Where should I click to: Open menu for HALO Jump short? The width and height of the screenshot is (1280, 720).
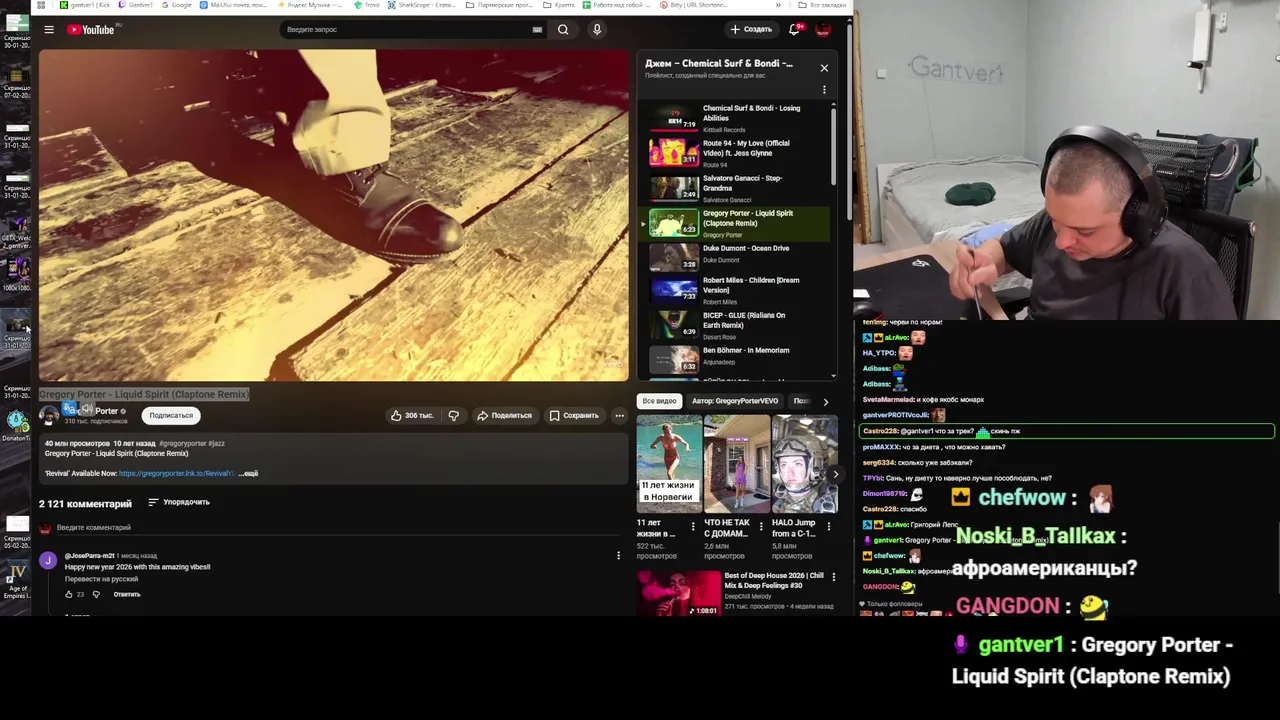click(827, 526)
